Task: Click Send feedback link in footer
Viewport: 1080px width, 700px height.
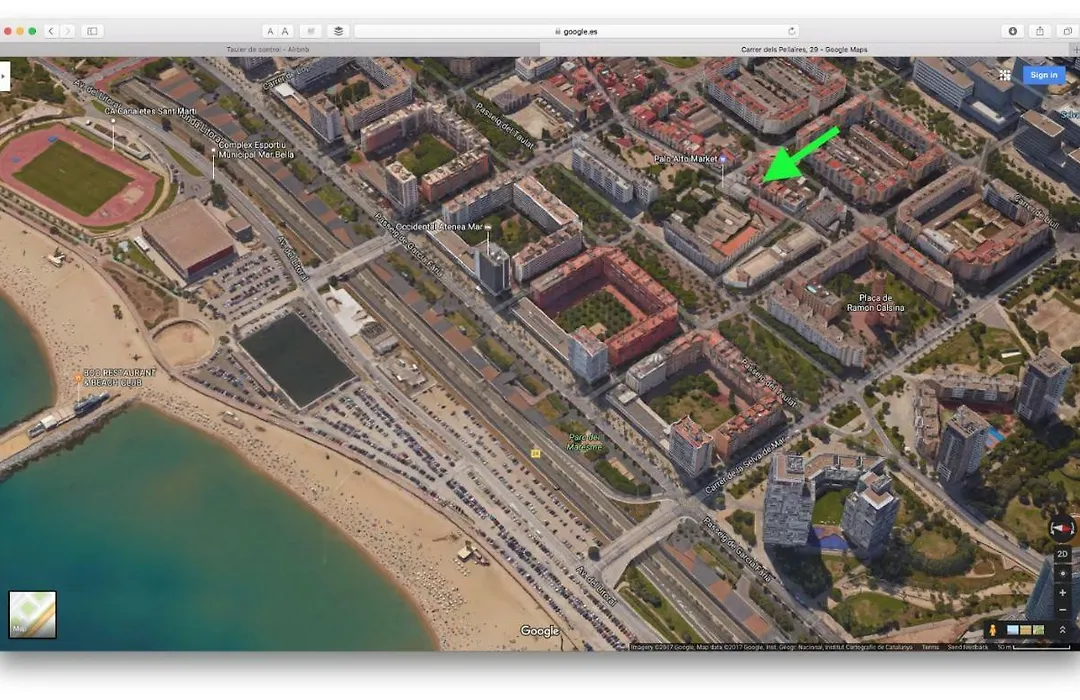Action: point(967,647)
